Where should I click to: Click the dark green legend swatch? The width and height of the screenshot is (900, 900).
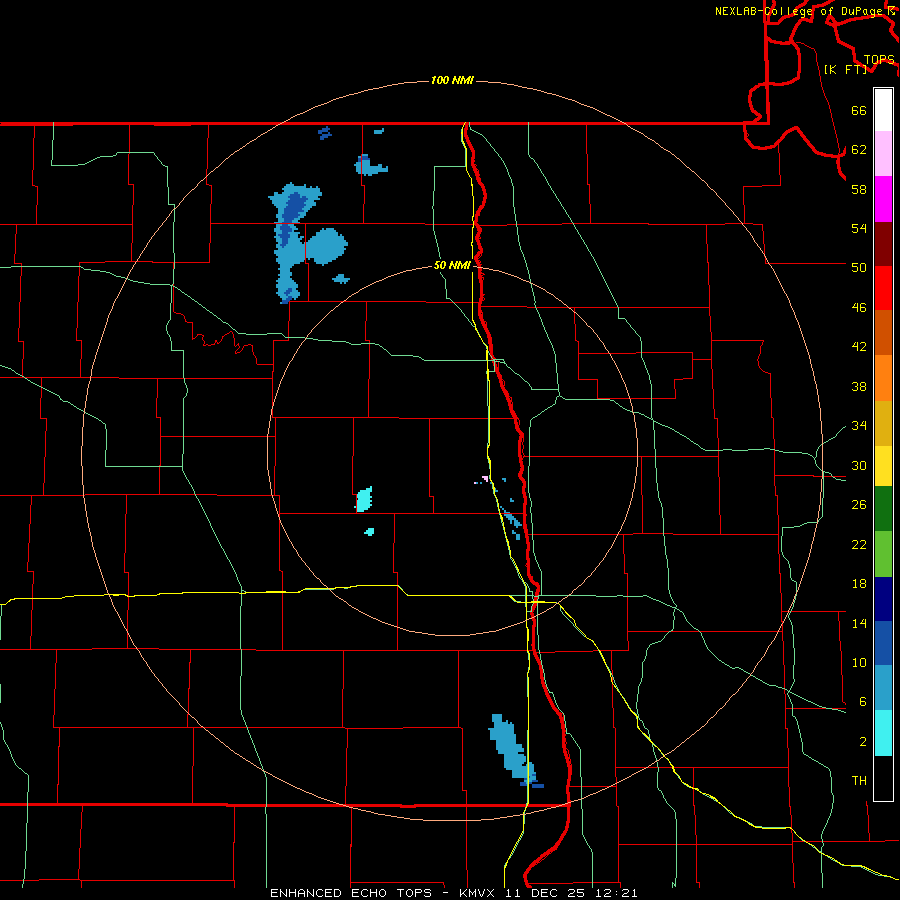click(x=883, y=509)
